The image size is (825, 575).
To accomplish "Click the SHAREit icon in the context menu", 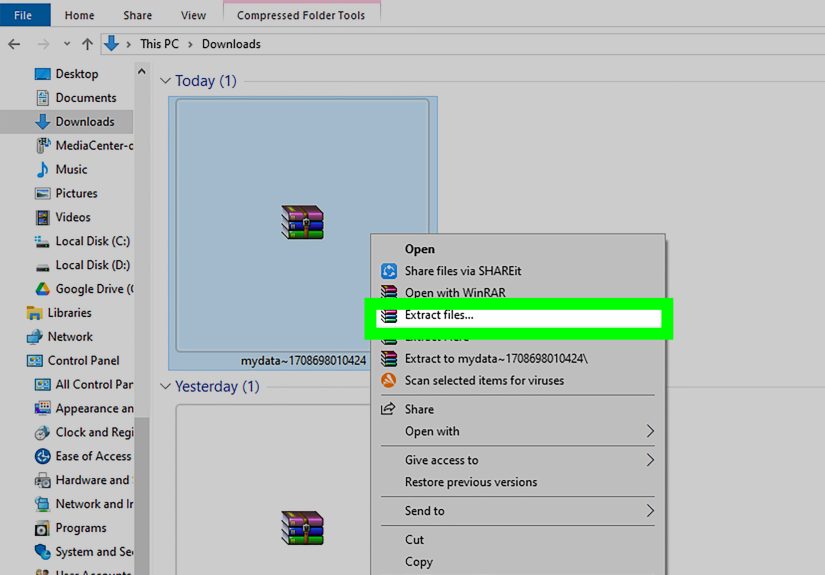I will pos(389,271).
